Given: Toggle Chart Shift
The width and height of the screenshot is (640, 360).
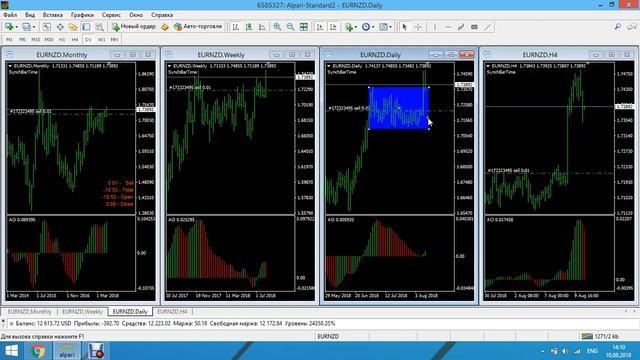Looking at the screenshot, I should 333,27.
